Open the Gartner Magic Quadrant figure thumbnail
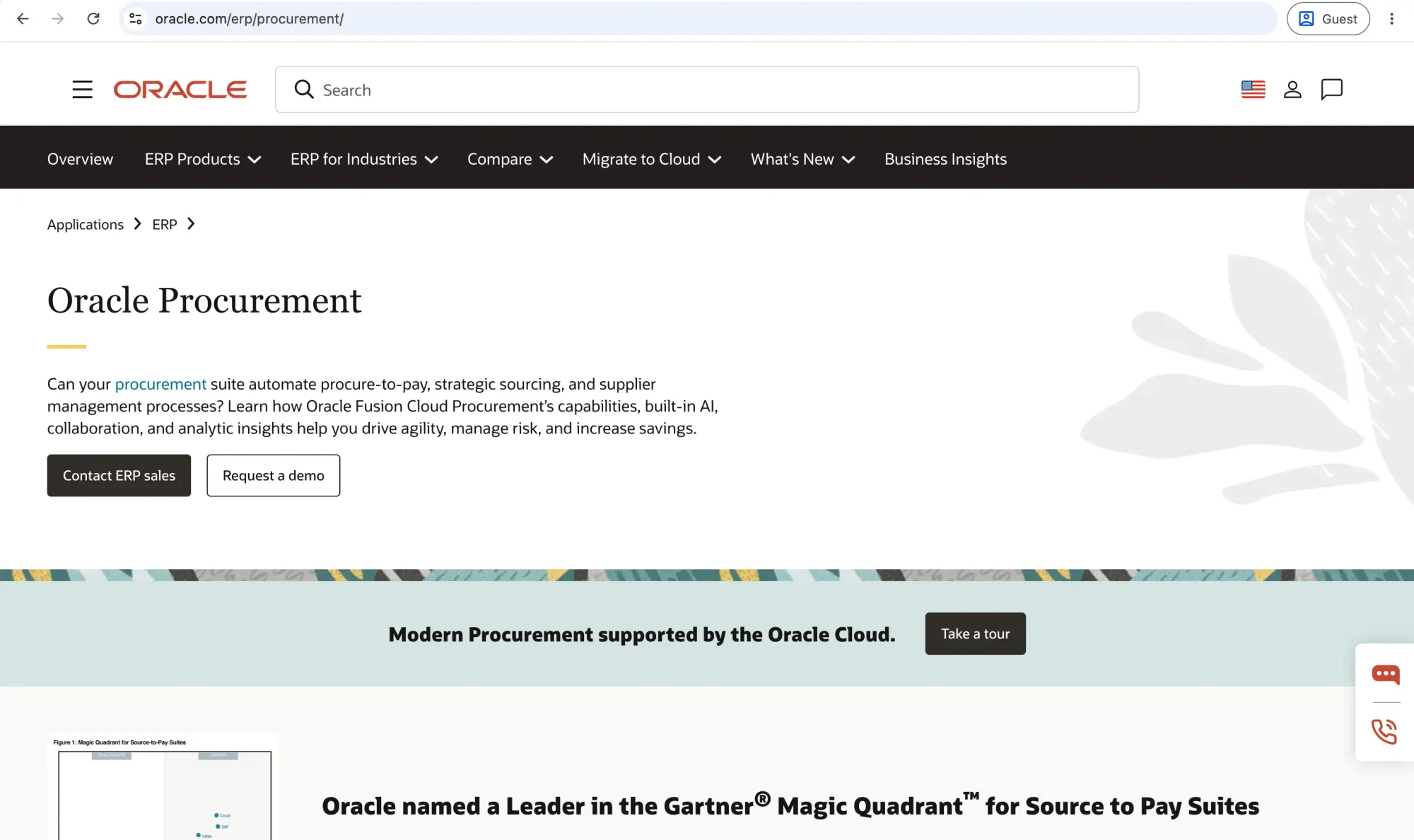Image resolution: width=1414 pixels, height=840 pixels. click(163, 787)
